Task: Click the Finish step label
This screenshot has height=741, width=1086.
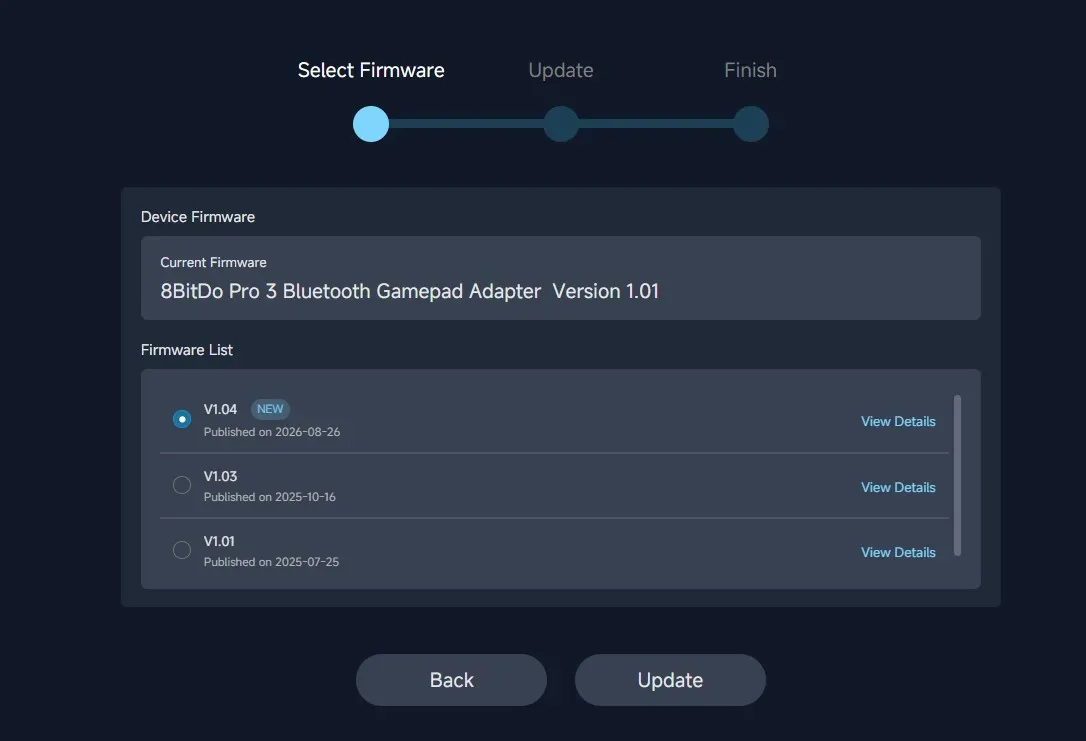Action: point(750,70)
